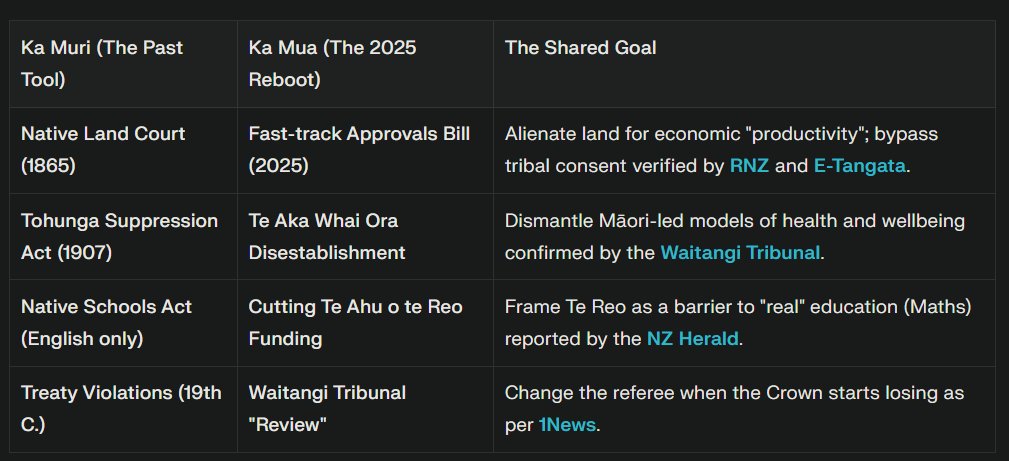Click the "Te Aka Whai Ora Disestablishment" cell
This screenshot has width=1009, height=461.
[x=327, y=236]
